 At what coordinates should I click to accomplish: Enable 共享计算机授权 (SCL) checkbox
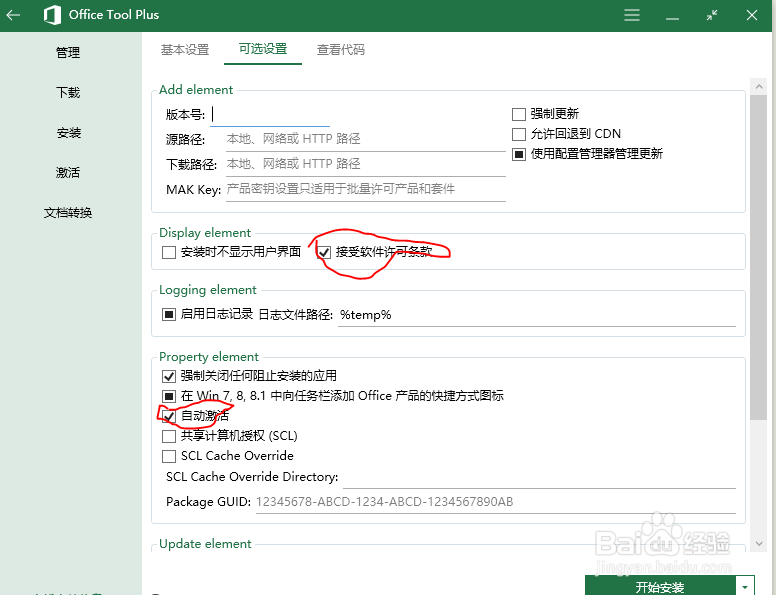coord(169,436)
